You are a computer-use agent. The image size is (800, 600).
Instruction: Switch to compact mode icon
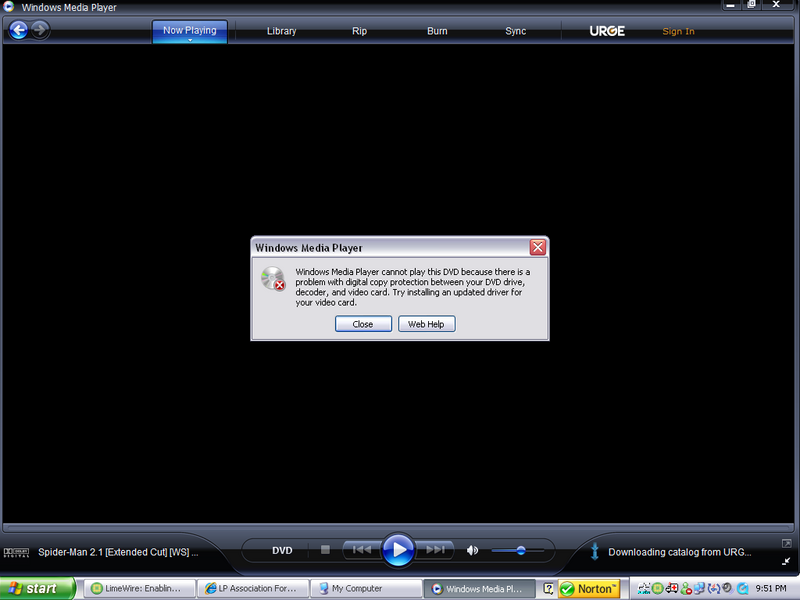[x=786, y=561]
